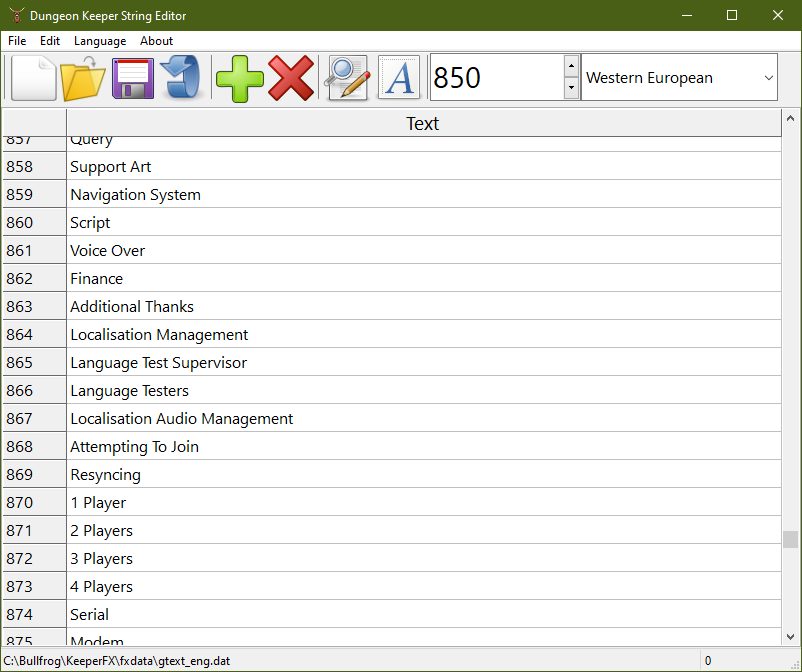This screenshot has width=802, height=672.
Task: Open find and edit magnifier icon
Action: pyautogui.click(x=347, y=78)
